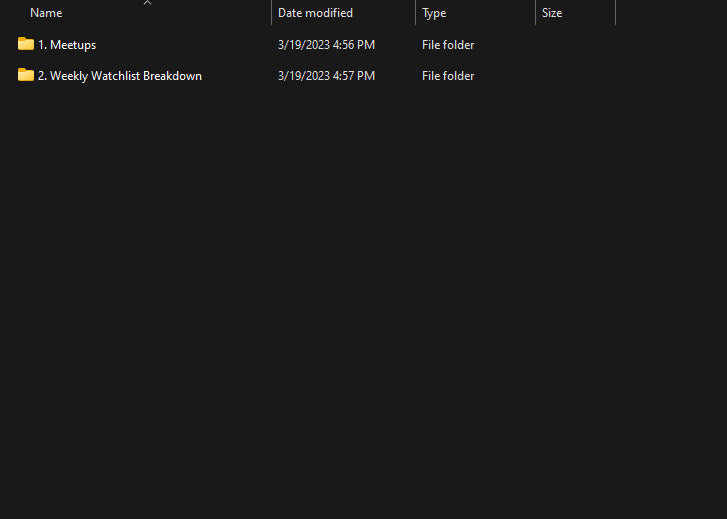Sort by the Date modified column header
The image size is (727, 519).
pyautogui.click(x=315, y=13)
